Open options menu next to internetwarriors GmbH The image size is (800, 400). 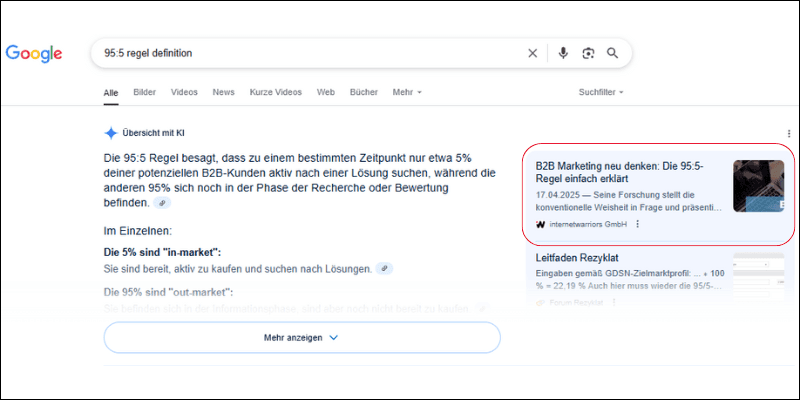pyautogui.click(x=637, y=224)
